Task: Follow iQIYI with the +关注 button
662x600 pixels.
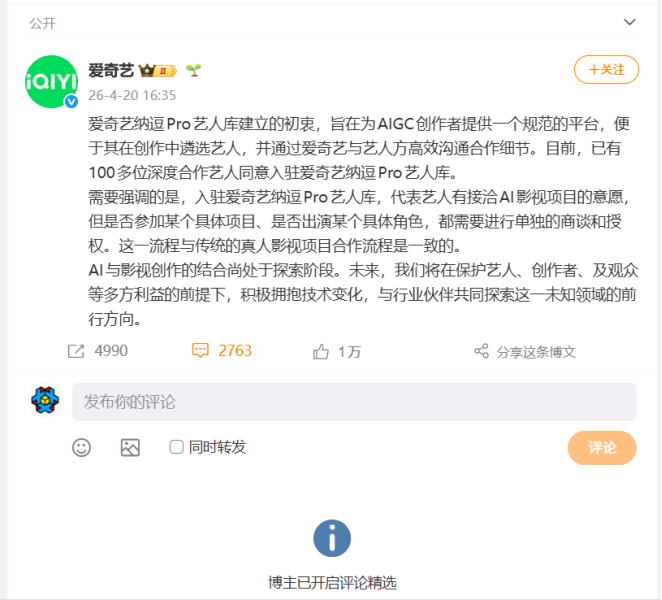Action: [606, 70]
